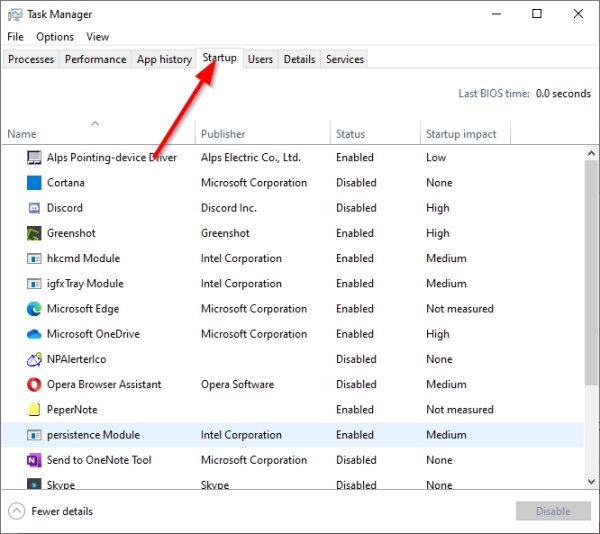Image resolution: width=600 pixels, height=534 pixels.
Task: Click Not measured in Microsoft Edge row
Action: (460, 309)
